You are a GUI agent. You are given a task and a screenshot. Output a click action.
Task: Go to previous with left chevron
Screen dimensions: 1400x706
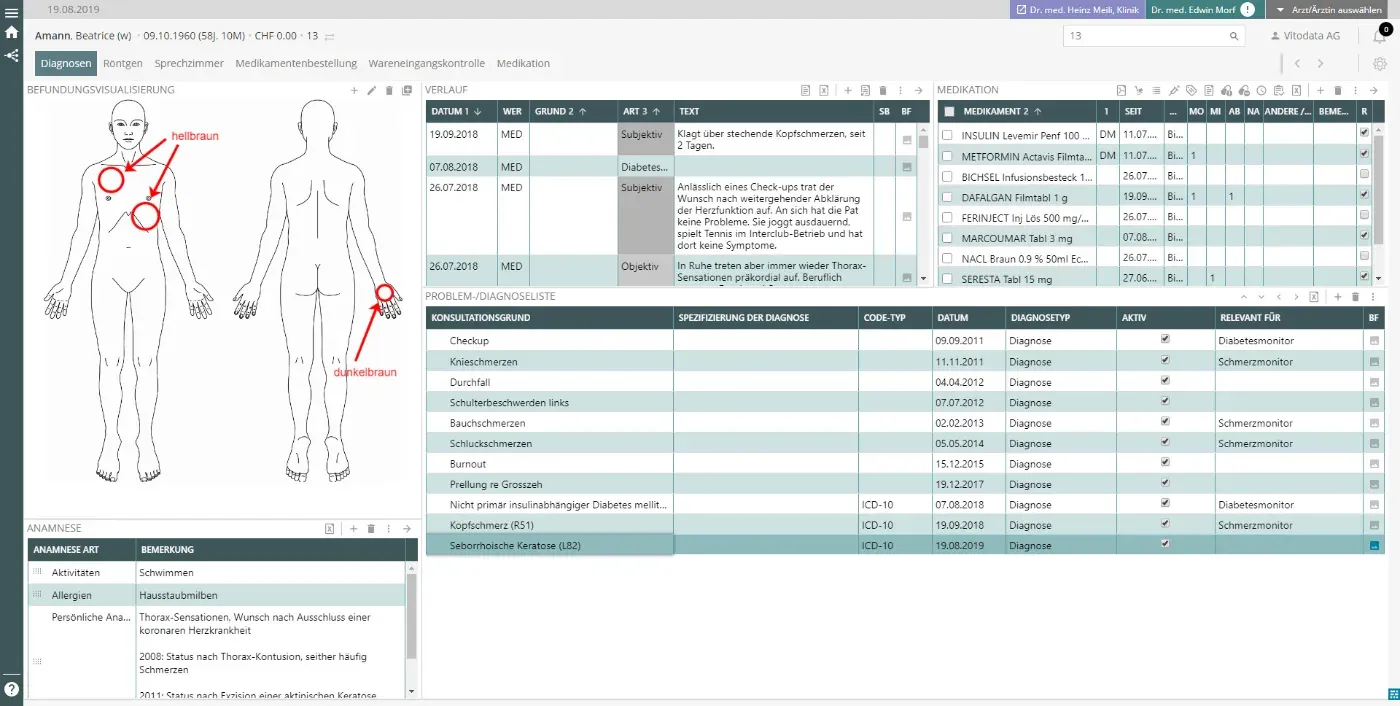[x=1297, y=64]
